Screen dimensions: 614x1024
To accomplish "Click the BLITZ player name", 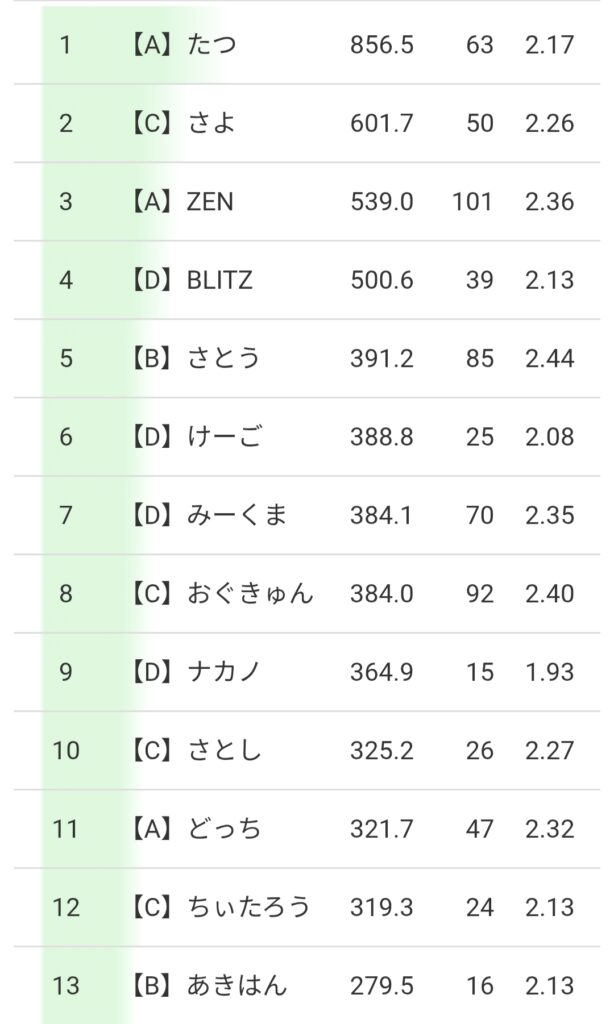I will 220,281.
